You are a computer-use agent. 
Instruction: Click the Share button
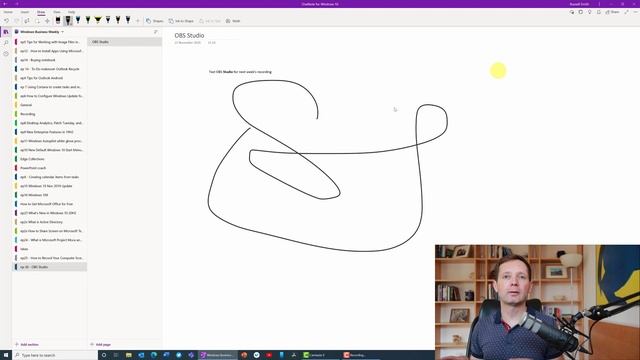(x=612, y=12)
